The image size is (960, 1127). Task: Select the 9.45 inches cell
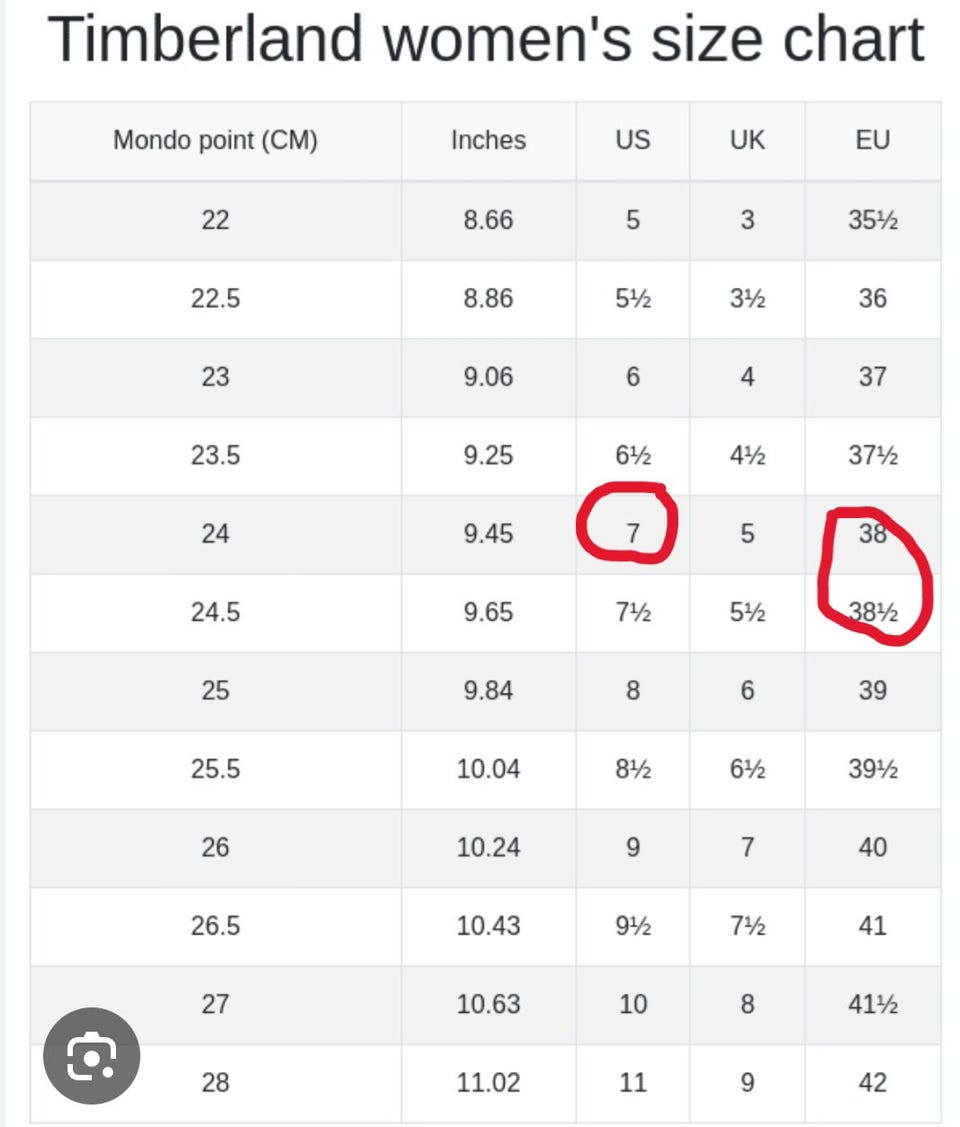(x=489, y=533)
